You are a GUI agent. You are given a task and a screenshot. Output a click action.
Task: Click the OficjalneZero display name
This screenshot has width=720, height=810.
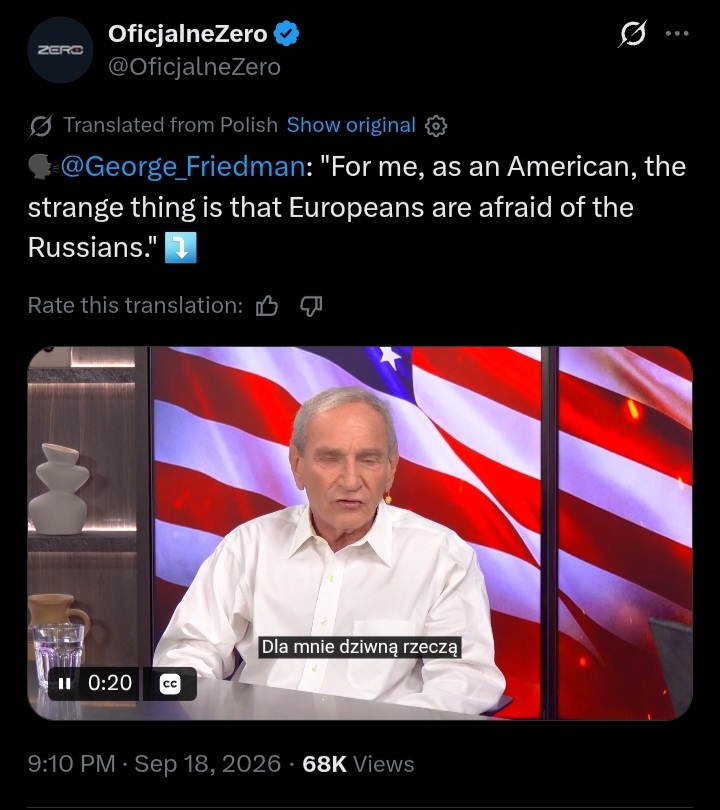187,34
